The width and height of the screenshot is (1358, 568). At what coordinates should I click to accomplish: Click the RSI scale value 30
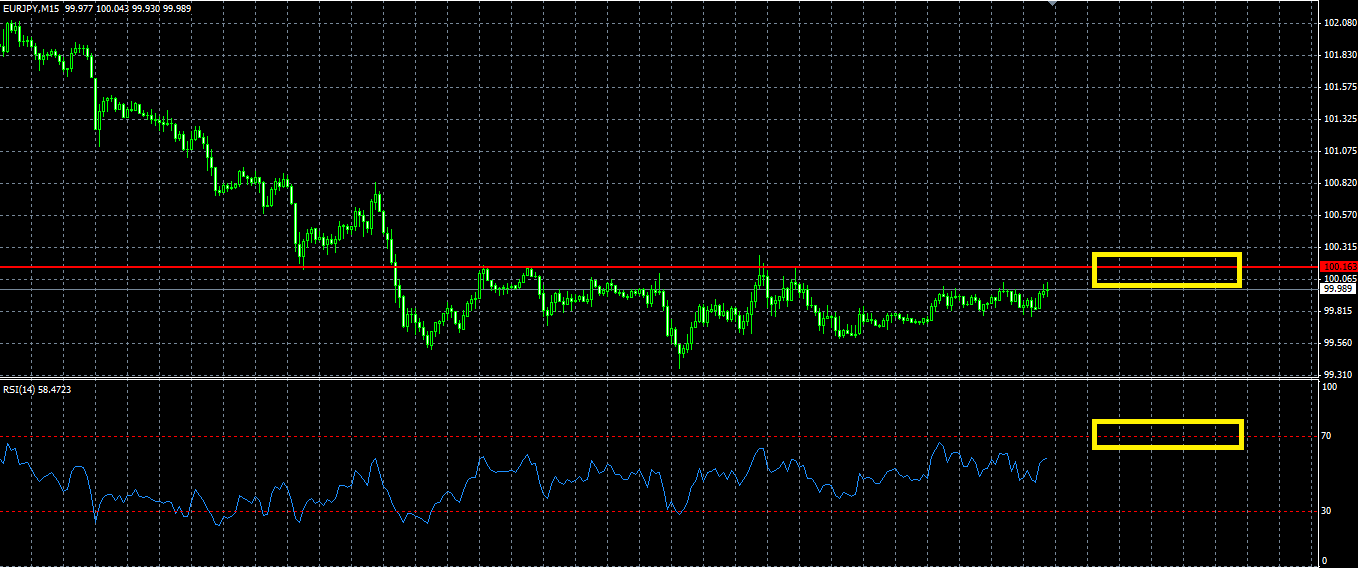tap(1327, 511)
